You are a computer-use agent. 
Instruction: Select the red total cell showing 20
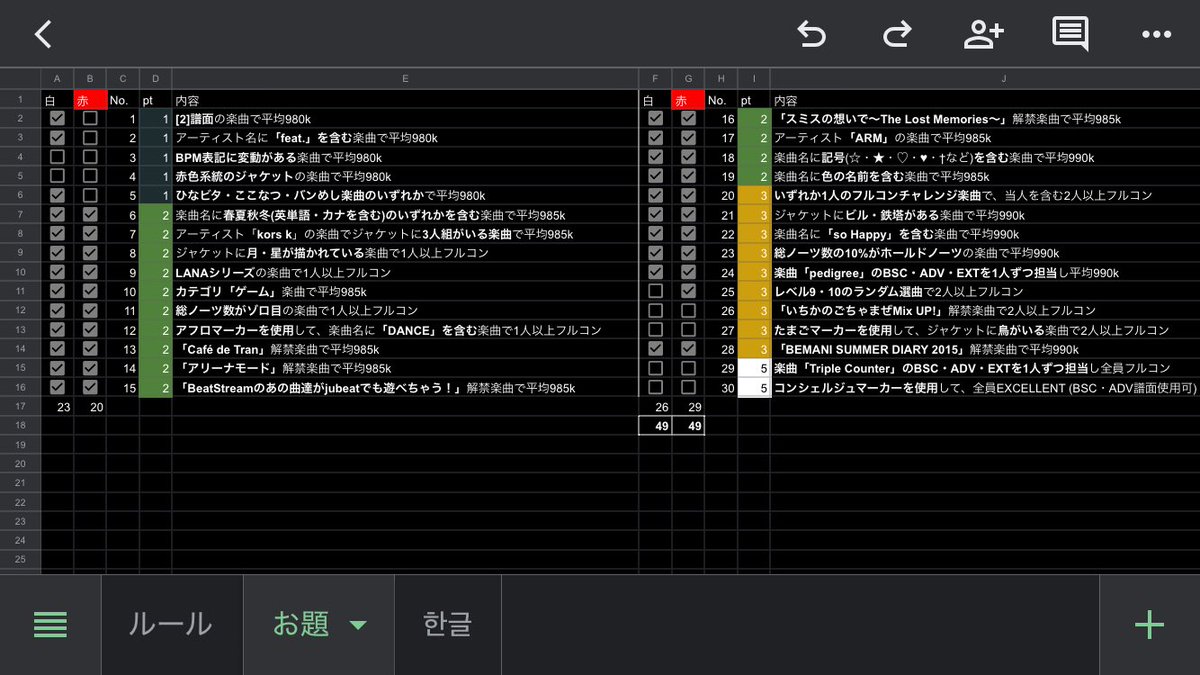coord(90,407)
